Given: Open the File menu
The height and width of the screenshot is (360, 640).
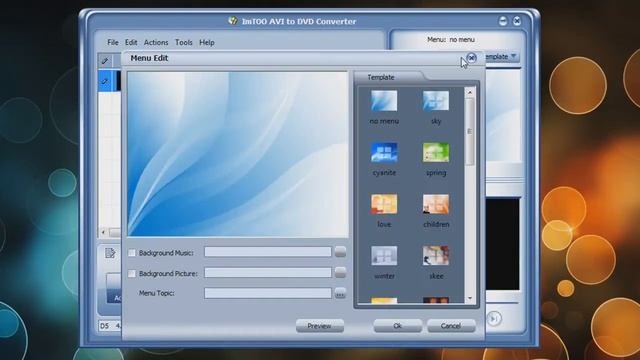Looking at the screenshot, I should [x=113, y=42].
